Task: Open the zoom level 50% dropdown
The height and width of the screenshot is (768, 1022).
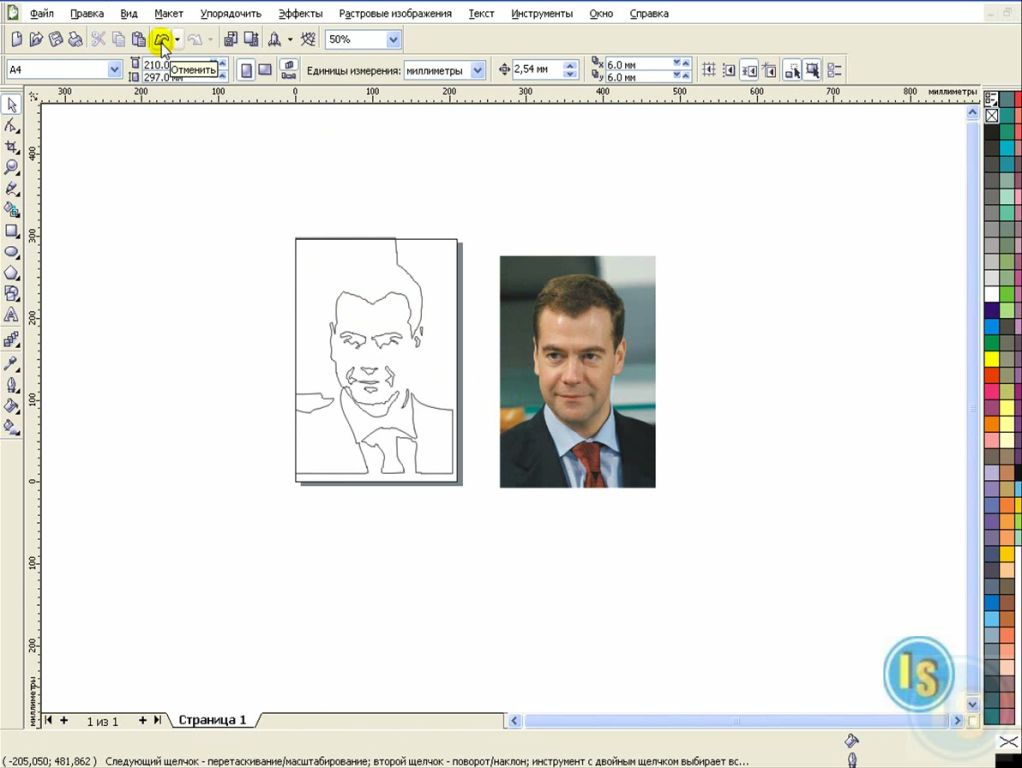Action: (x=393, y=40)
